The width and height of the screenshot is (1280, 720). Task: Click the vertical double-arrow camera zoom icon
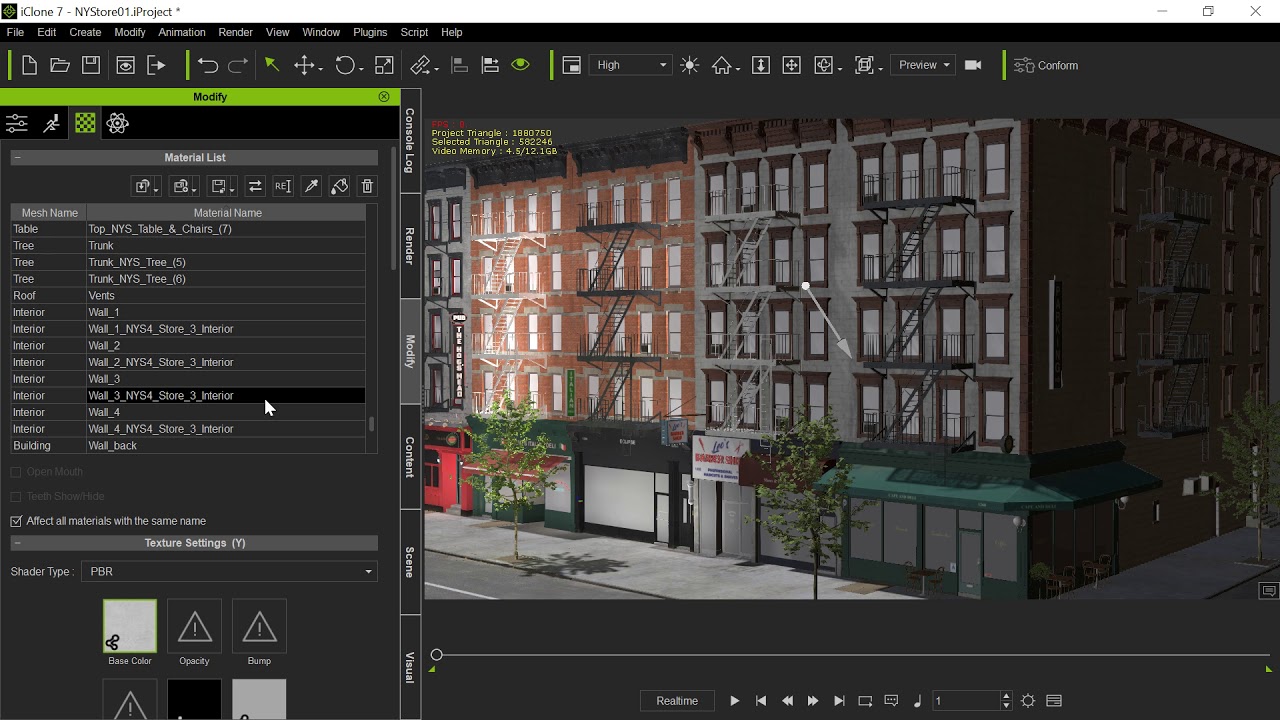pyautogui.click(x=760, y=65)
